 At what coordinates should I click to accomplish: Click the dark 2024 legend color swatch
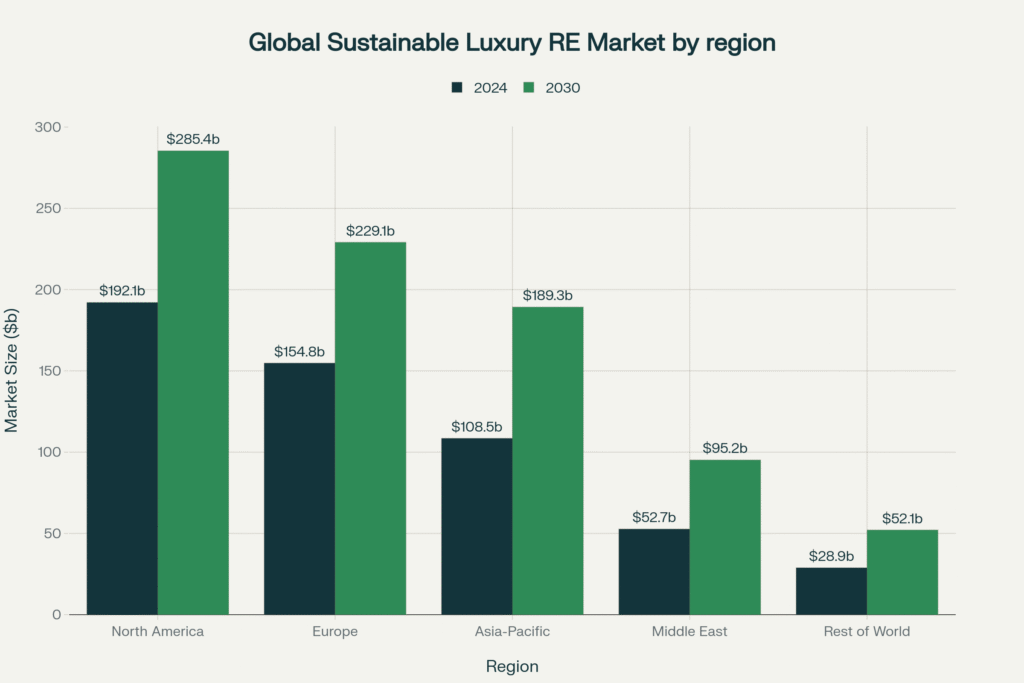[457, 88]
